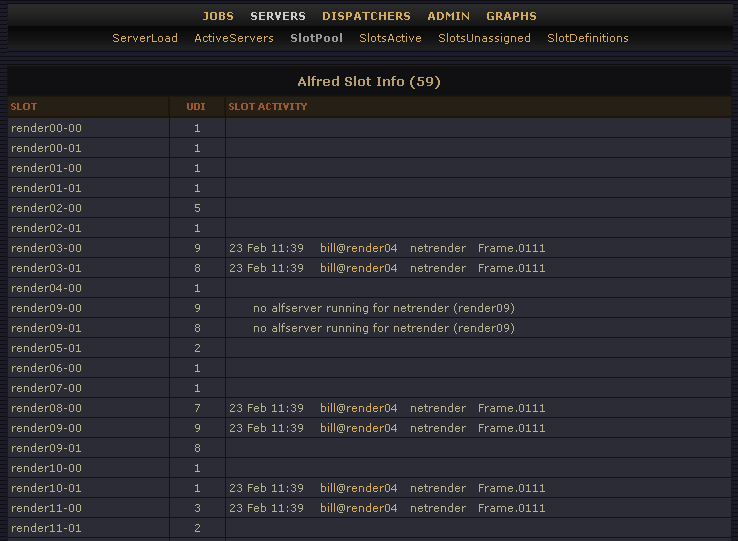The height and width of the screenshot is (541, 738).
Task: Click the render02-00 slot link
Action: coord(46,208)
